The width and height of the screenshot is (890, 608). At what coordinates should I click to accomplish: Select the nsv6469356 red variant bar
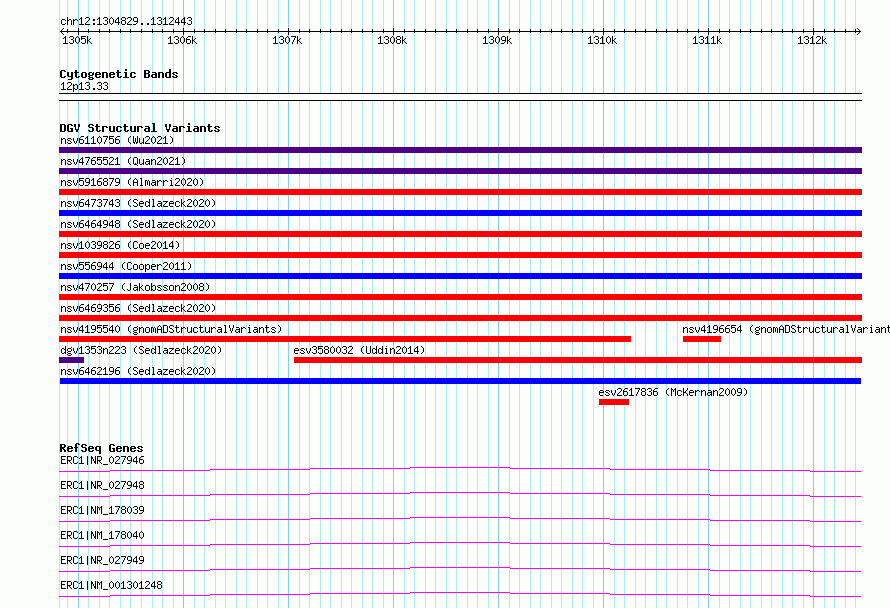[x=460, y=318]
